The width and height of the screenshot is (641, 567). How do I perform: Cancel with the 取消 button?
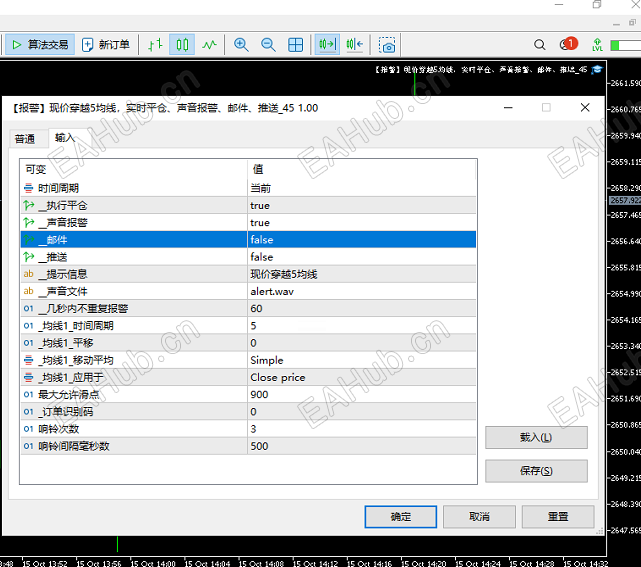coord(479,517)
